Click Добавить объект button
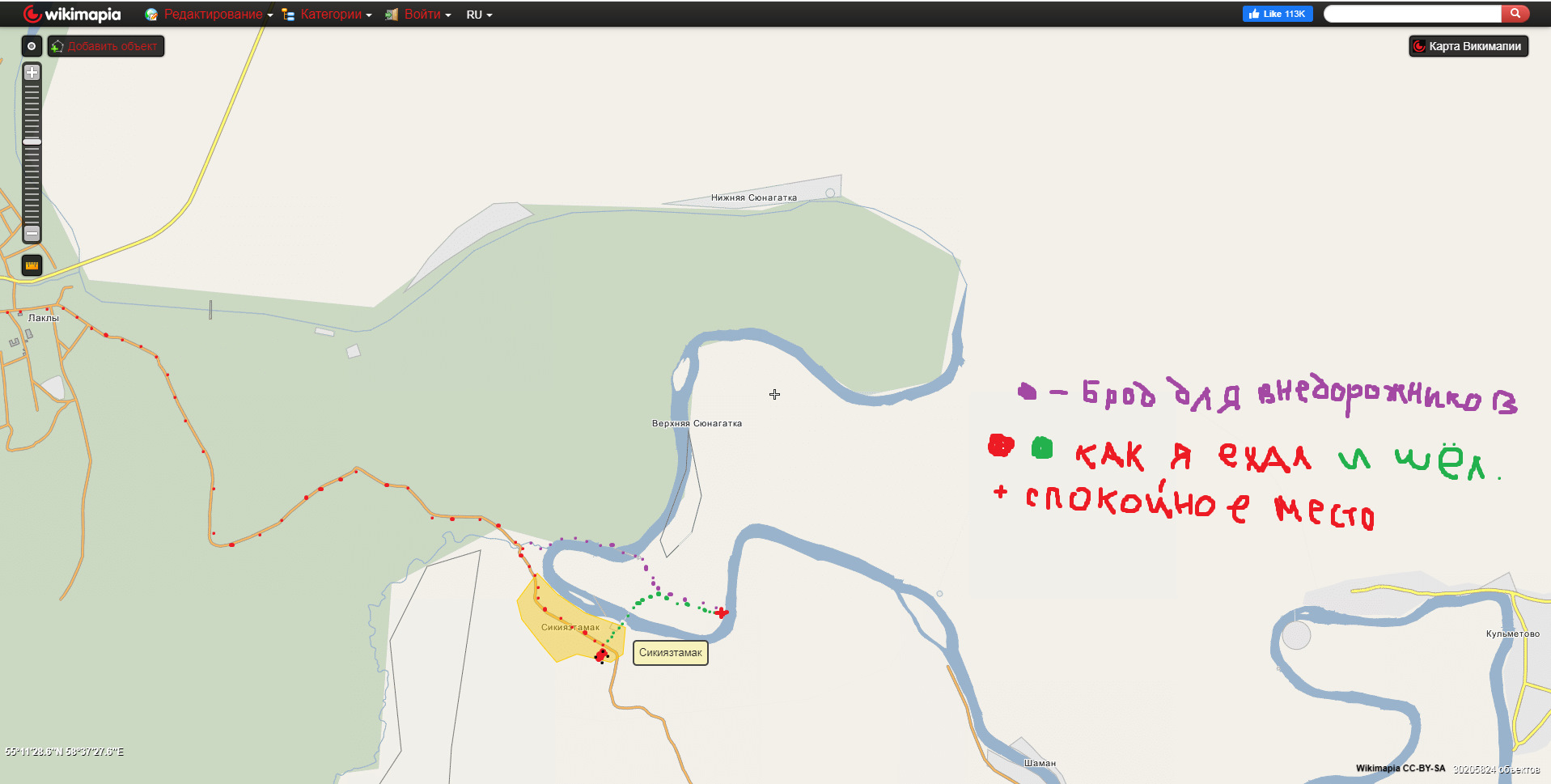The image size is (1551, 784). (106, 46)
